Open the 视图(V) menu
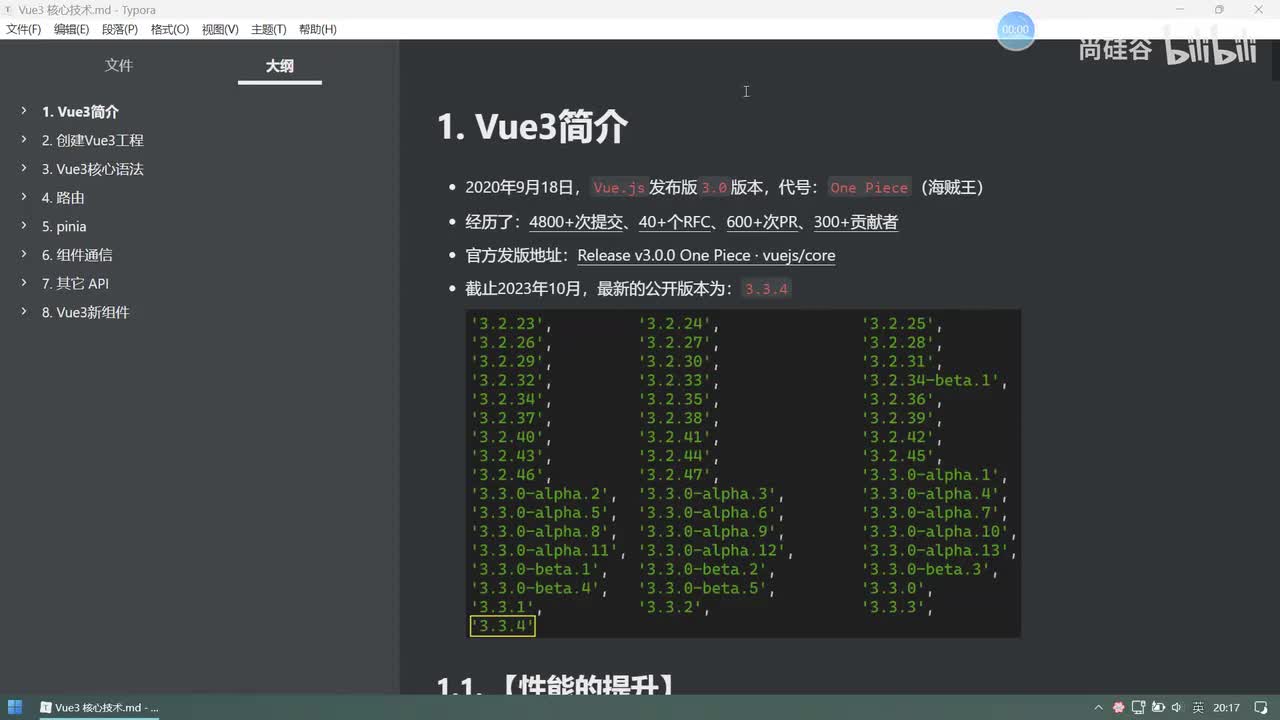The width and height of the screenshot is (1280, 720). pyautogui.click(x=220, y=29)
